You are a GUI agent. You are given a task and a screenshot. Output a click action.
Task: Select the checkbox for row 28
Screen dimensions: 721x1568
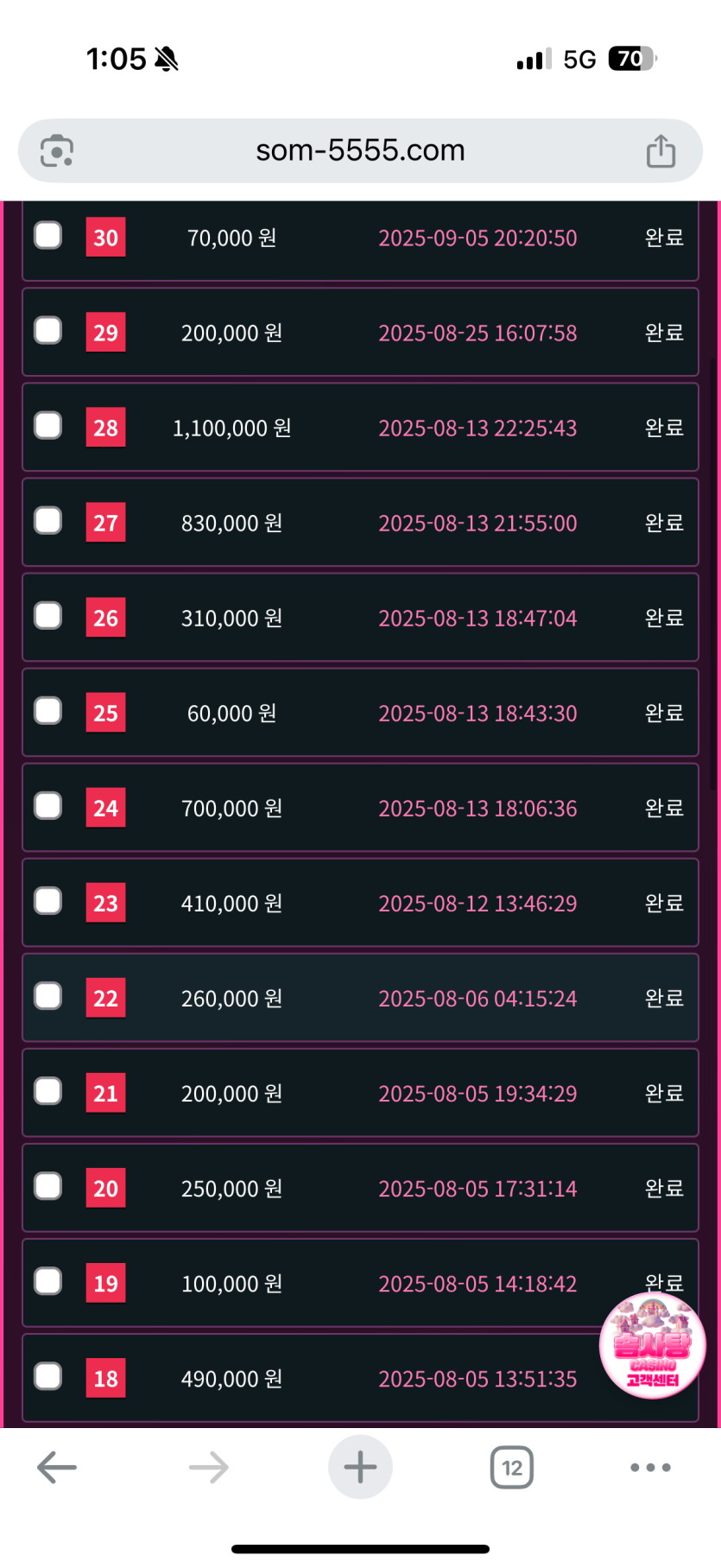pyautogui.click(x=48, y=426)
